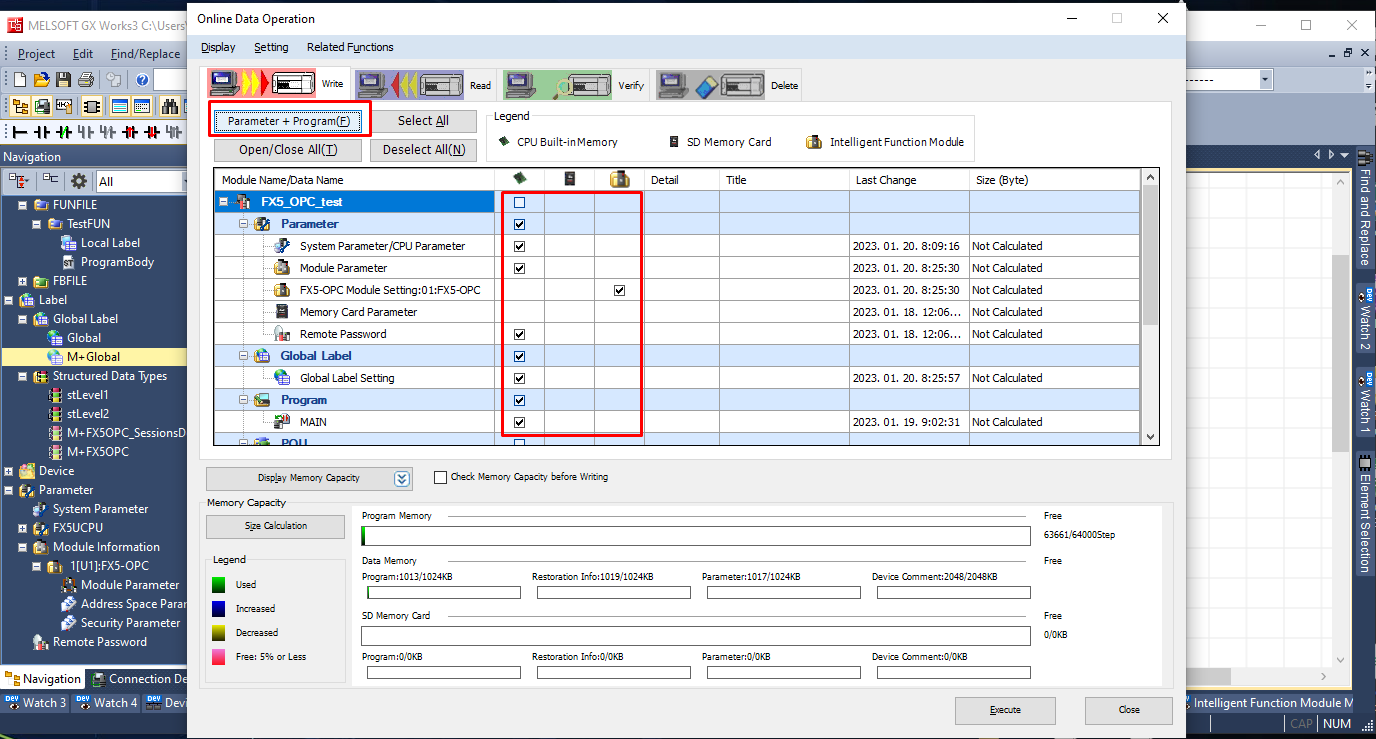Uncheck the MAIN program checkbox
1376x739 pixels.
point(519,422)
